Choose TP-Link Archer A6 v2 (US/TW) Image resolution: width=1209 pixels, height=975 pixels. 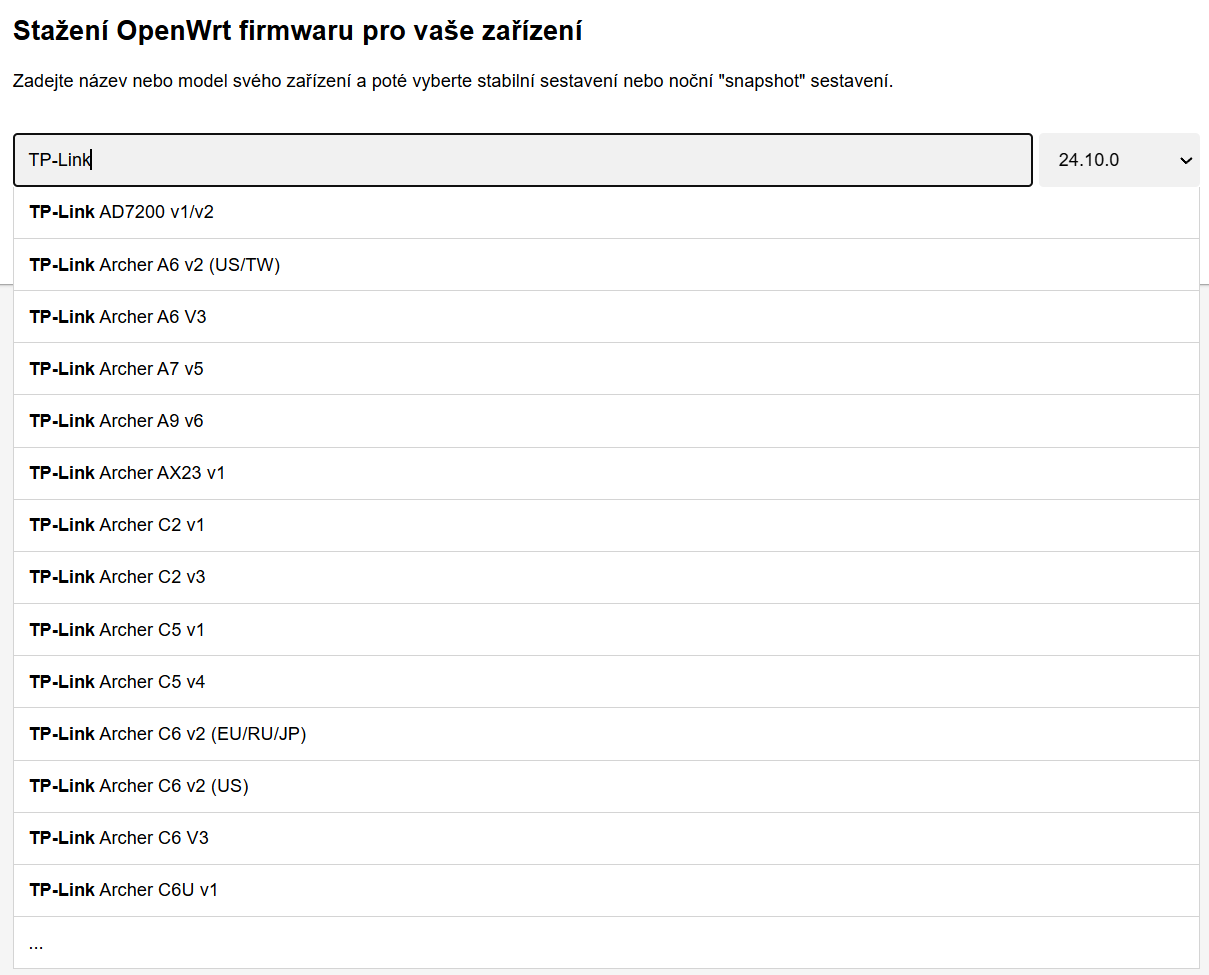(x=155, y=265)
